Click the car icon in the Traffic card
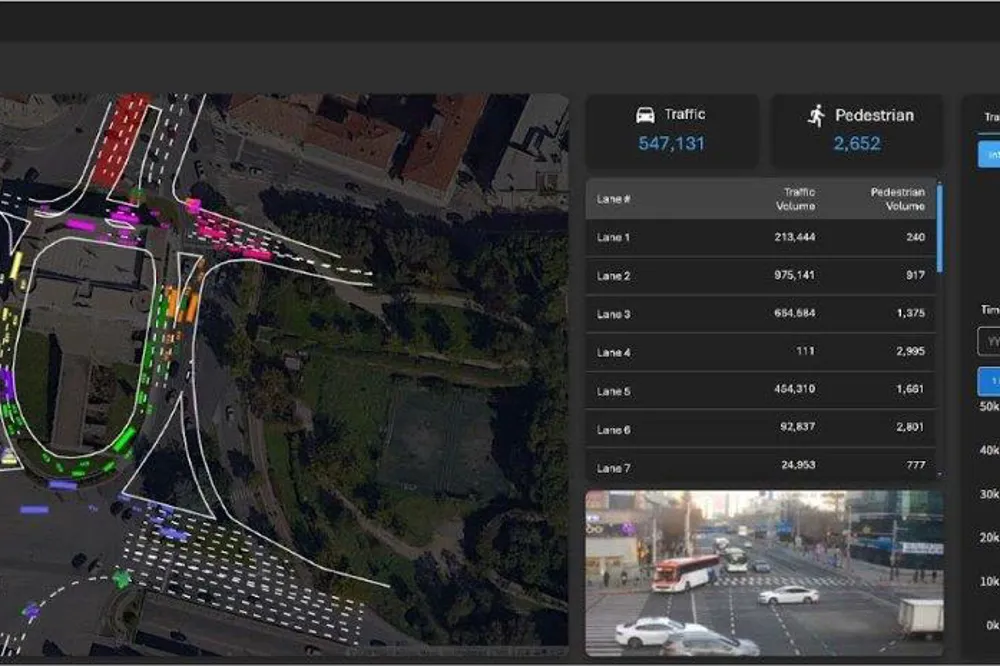 coord(645,115)
